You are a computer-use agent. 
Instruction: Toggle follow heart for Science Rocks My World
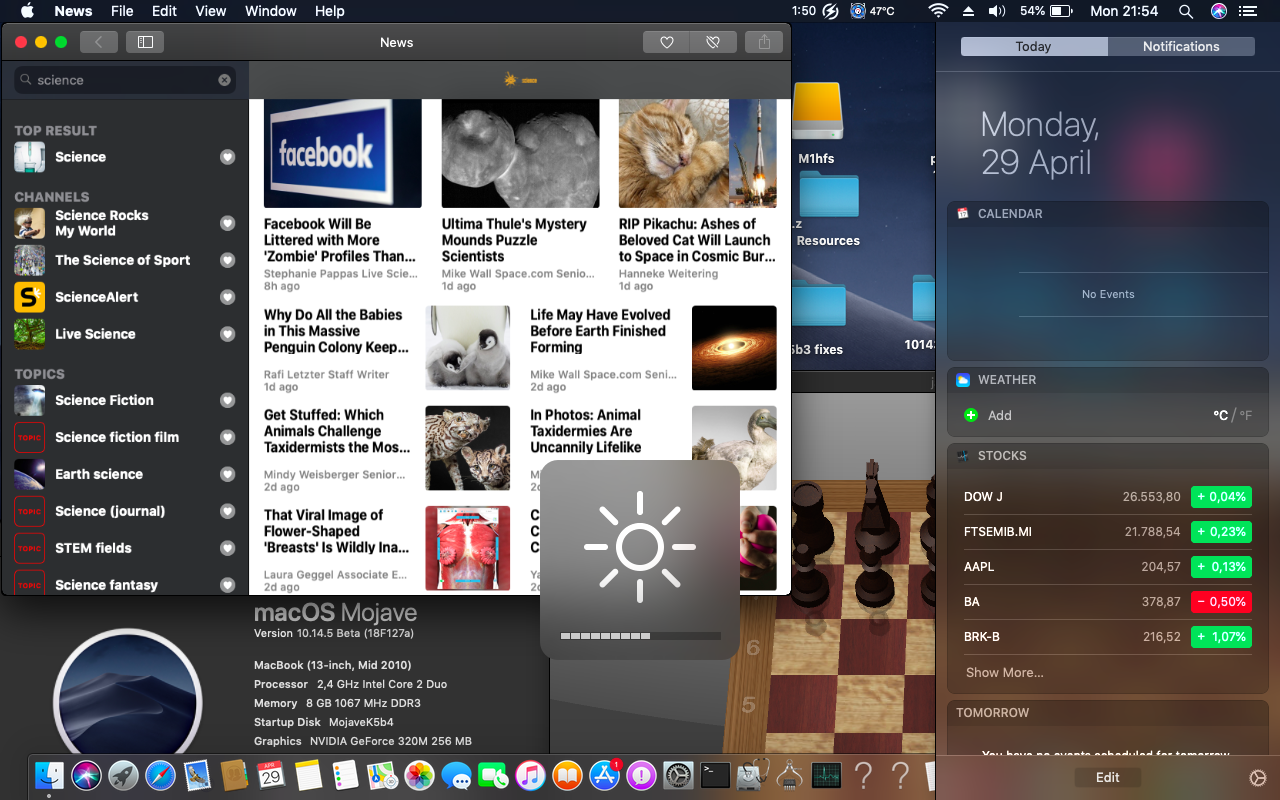pos(227,223)
